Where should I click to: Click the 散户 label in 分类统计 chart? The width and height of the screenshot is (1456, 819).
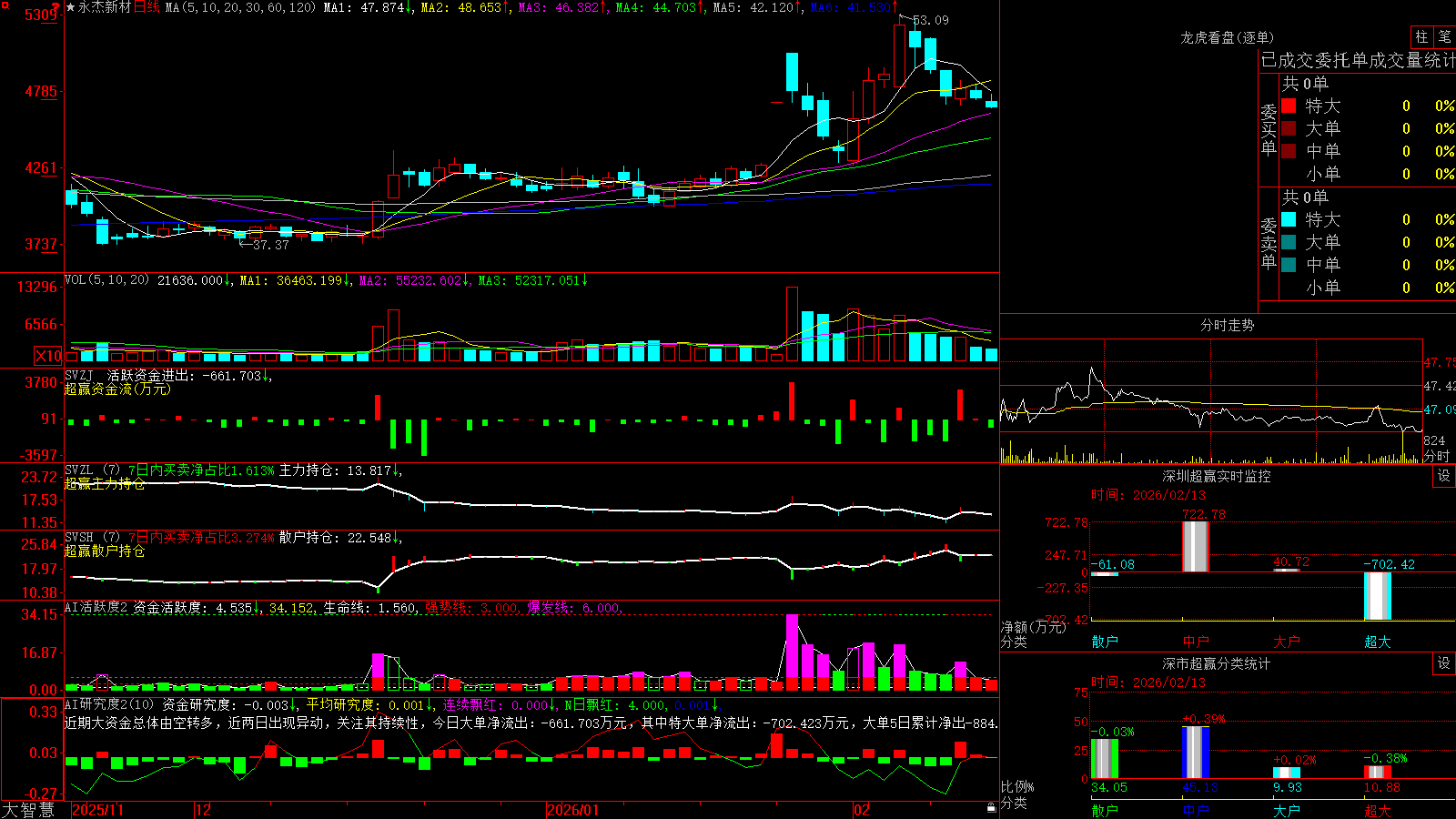point(1105,810)
